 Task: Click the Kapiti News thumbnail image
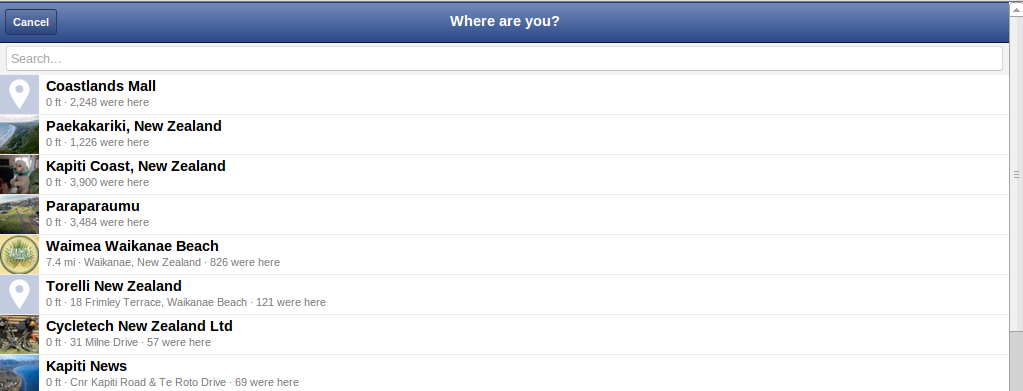(x=20, y=373)
